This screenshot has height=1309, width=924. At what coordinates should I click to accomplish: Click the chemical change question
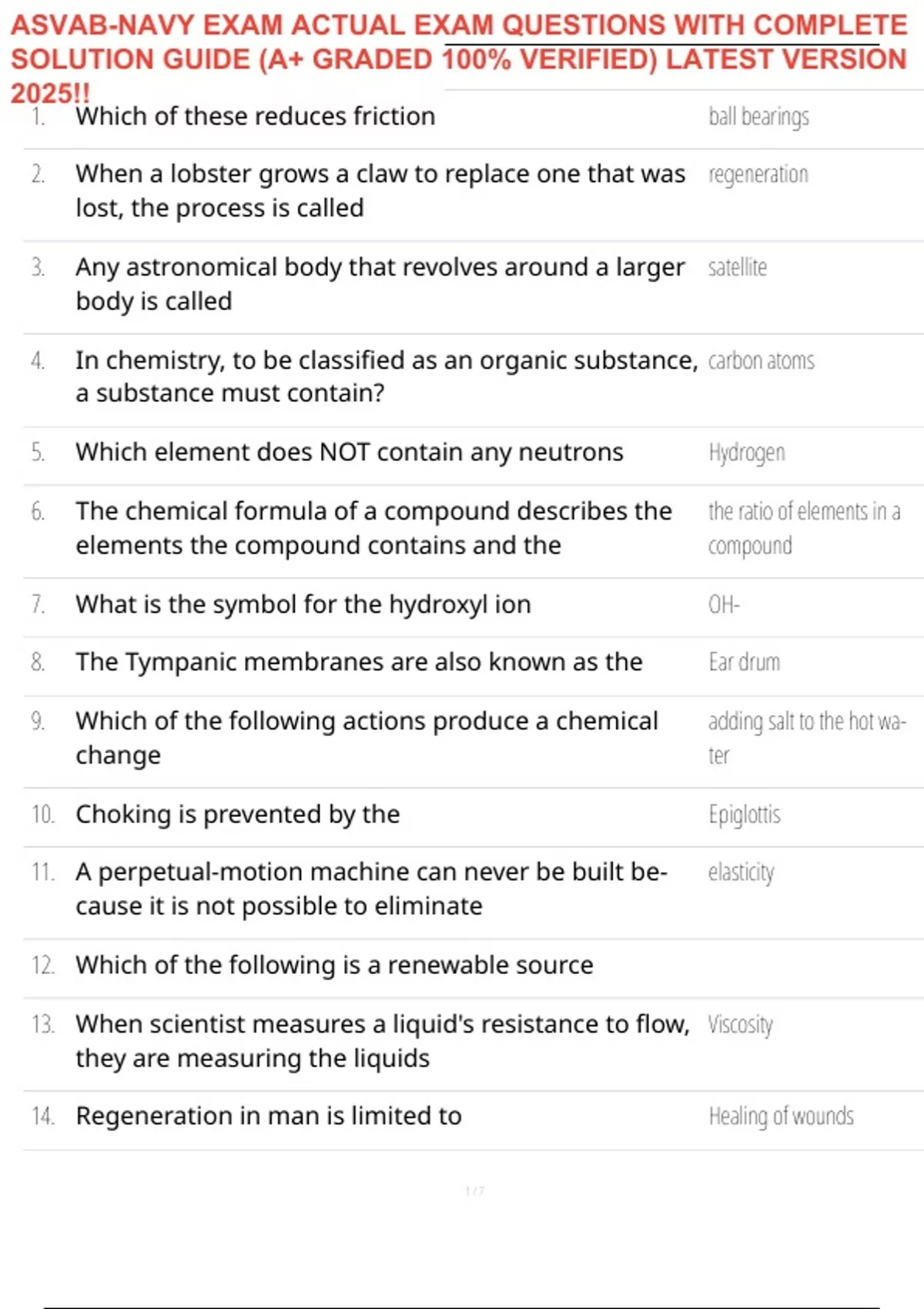coord(367,738)
